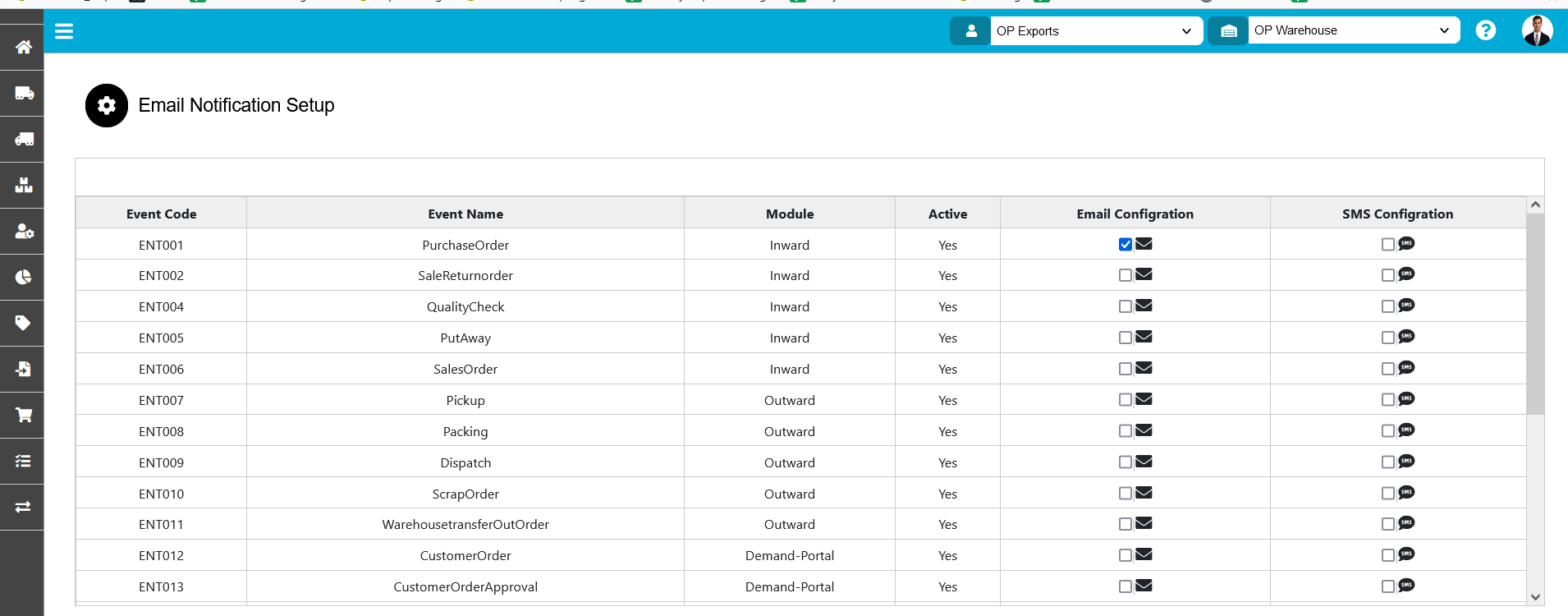Open the checklist tasks sidebar icon
The width and height of the screenshot is (1568, 616).
coord(23,461)
